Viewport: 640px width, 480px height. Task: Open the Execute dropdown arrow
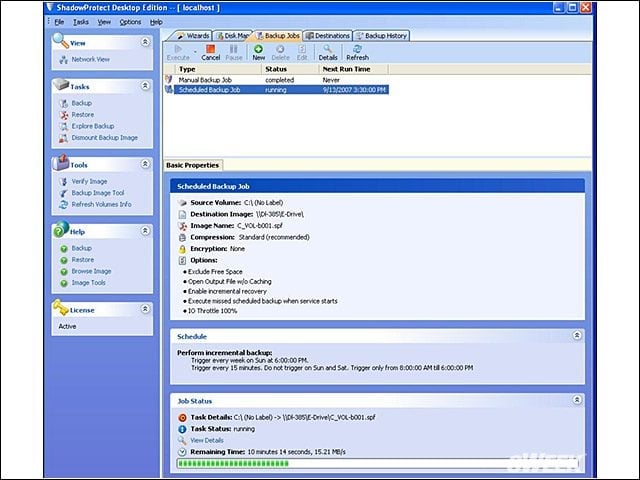195,52
